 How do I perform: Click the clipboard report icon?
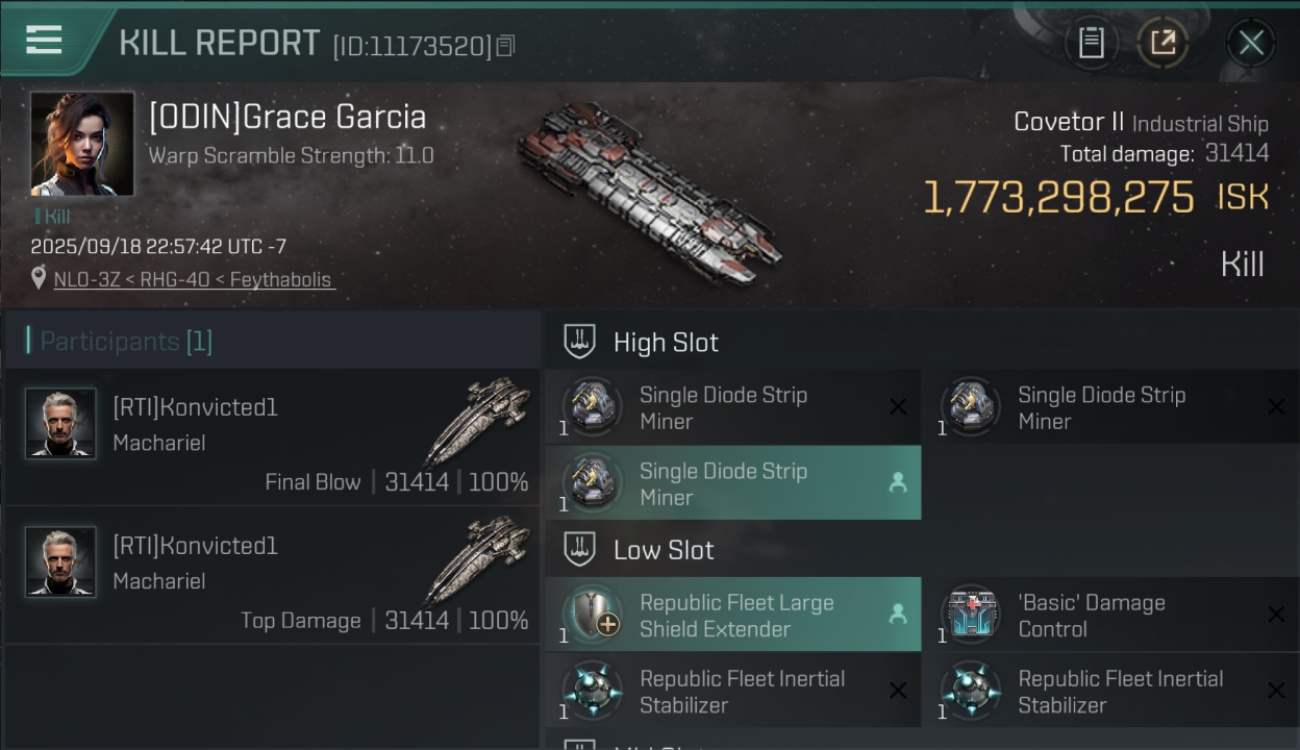(1091, 43)
